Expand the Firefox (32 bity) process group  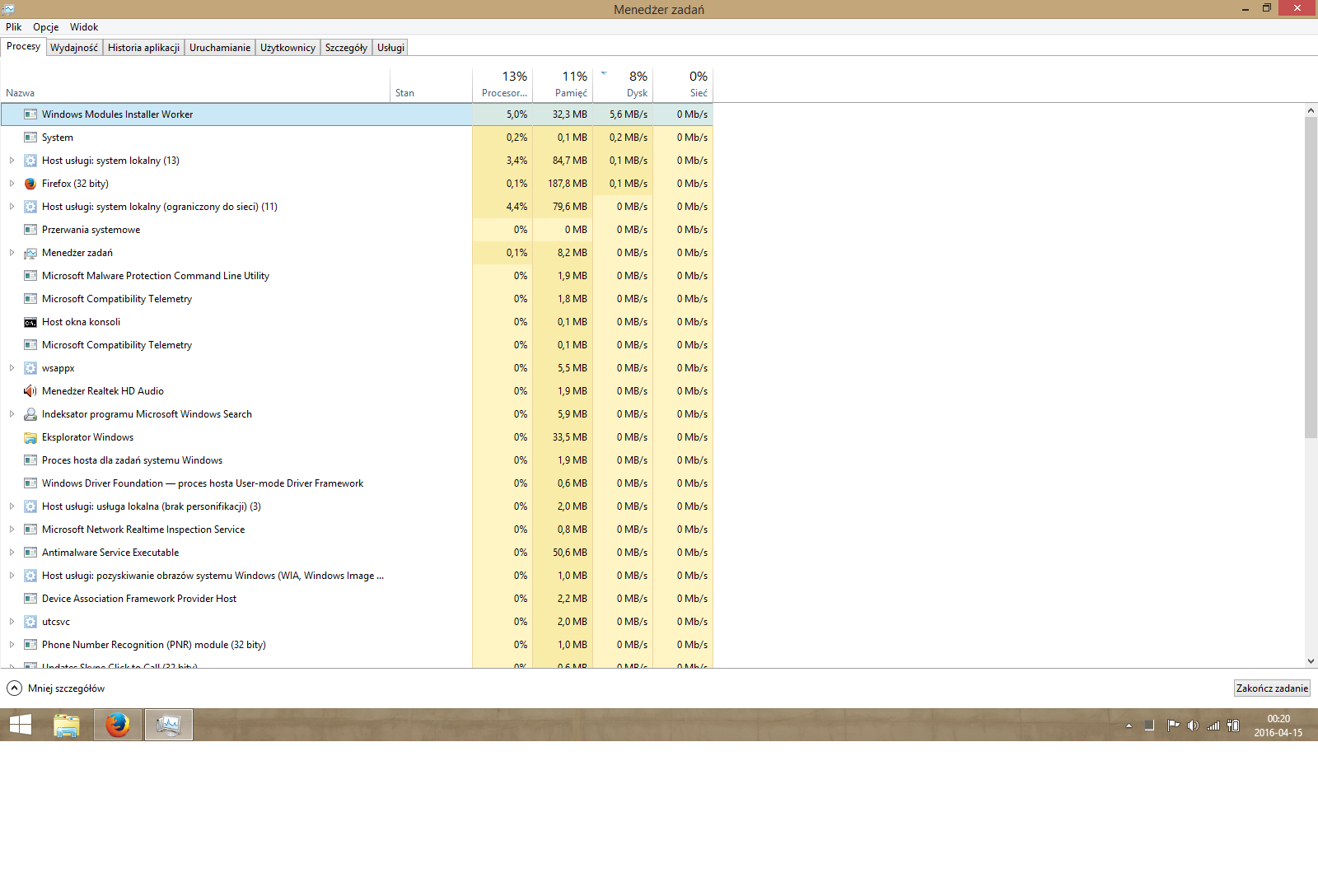click(x=12, y=184)
